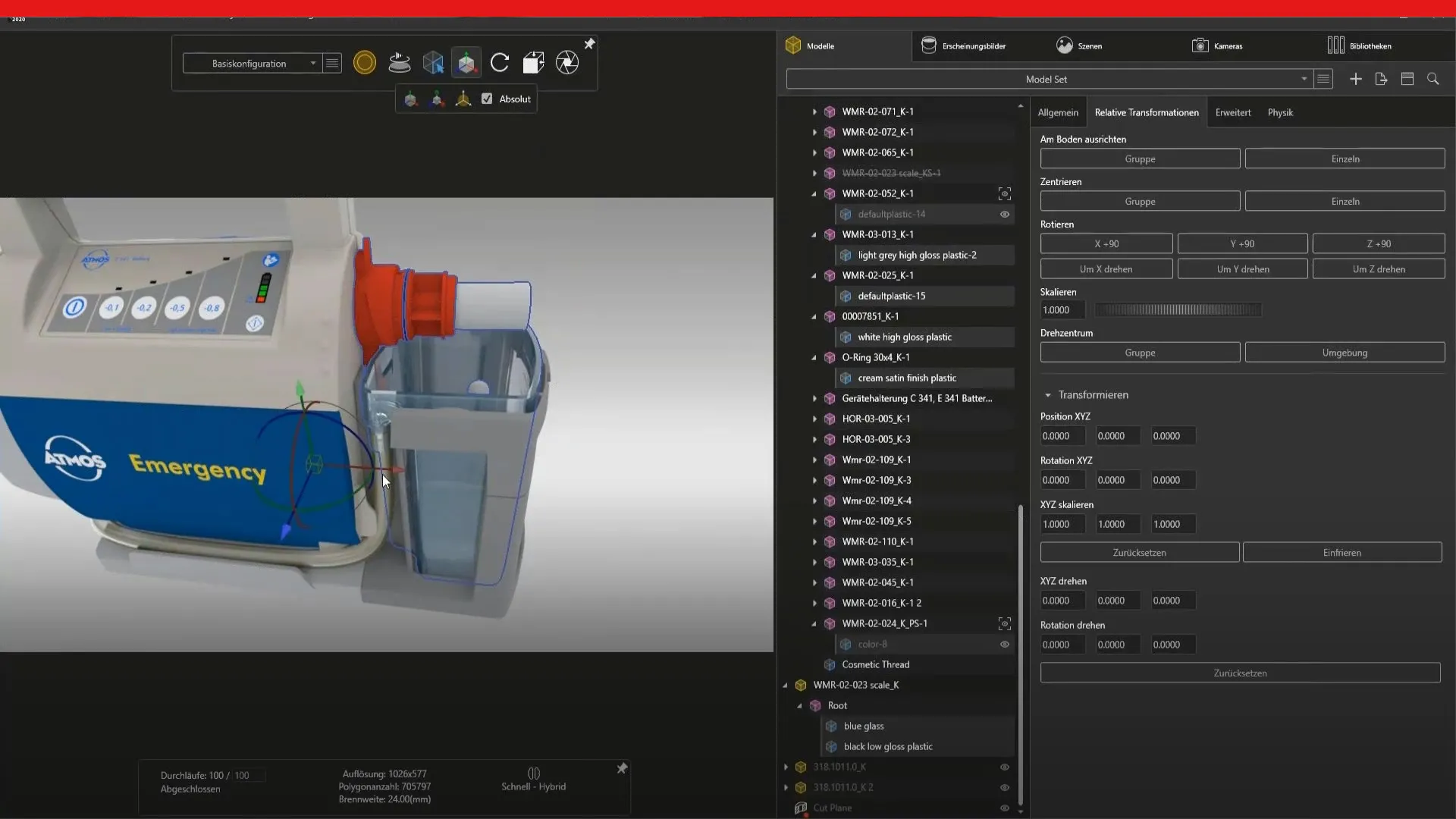Click the camera aperture icon in toolbar
This screenshot has height=819, width=1456.
(567, 63)
